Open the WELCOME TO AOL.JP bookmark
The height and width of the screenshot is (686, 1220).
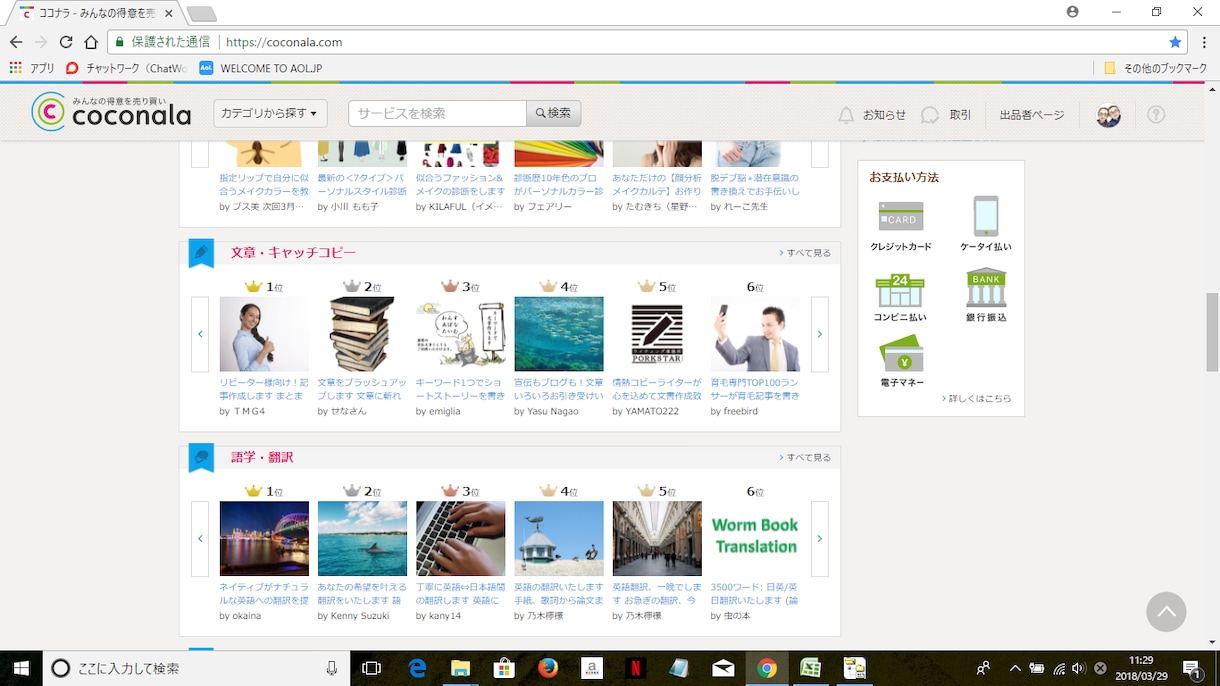click(260, 68)
